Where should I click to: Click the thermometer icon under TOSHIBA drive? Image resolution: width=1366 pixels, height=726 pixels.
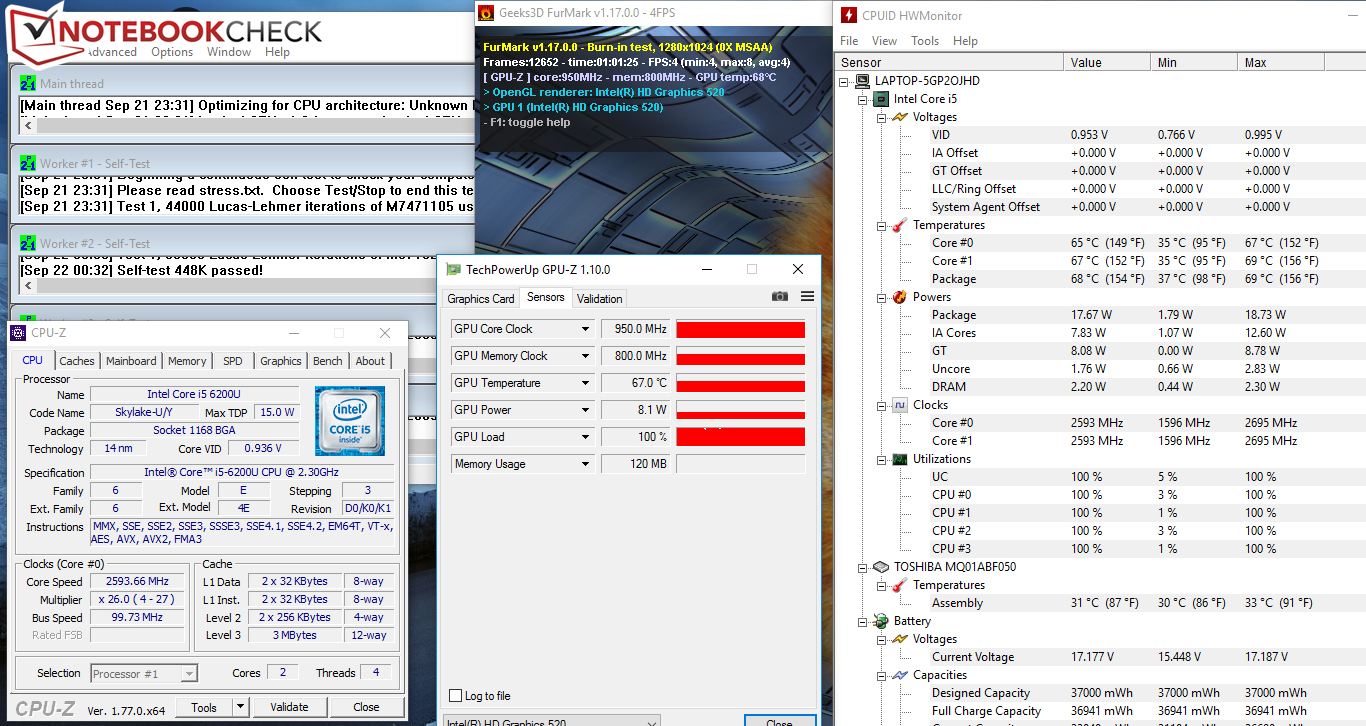pos(899,585)
